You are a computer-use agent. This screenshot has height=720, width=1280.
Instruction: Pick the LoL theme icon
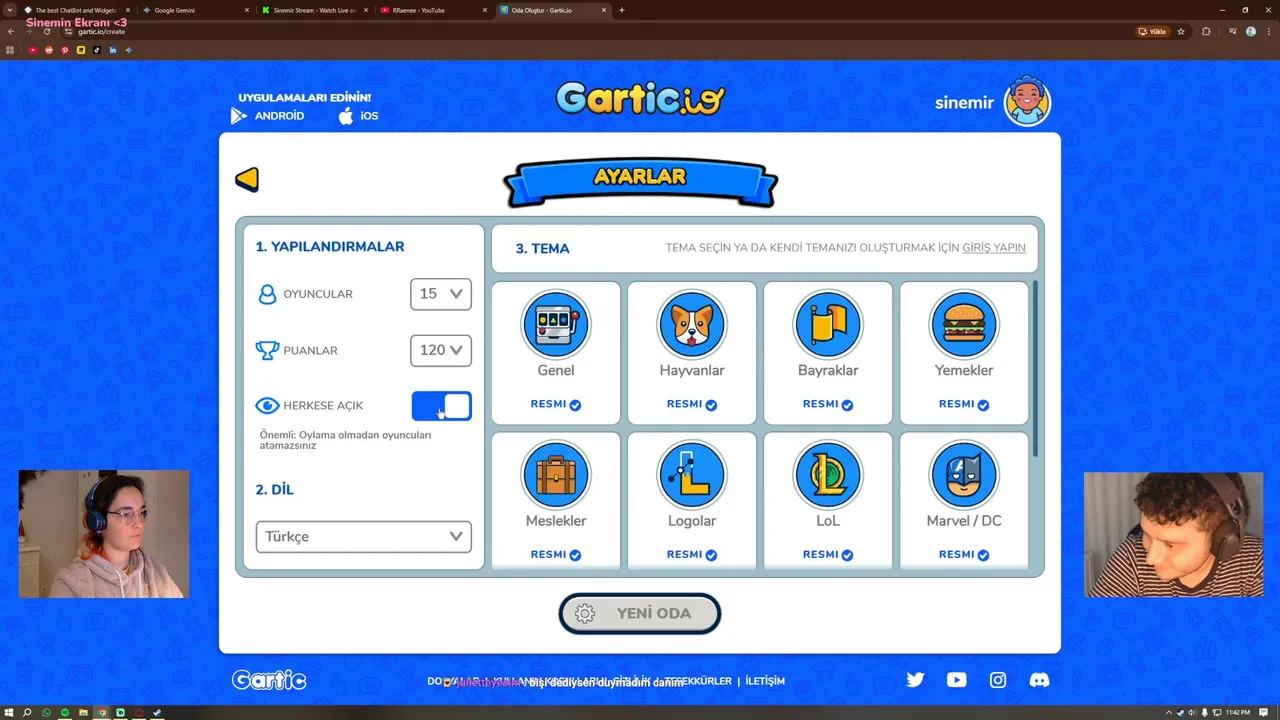(828, 474)
